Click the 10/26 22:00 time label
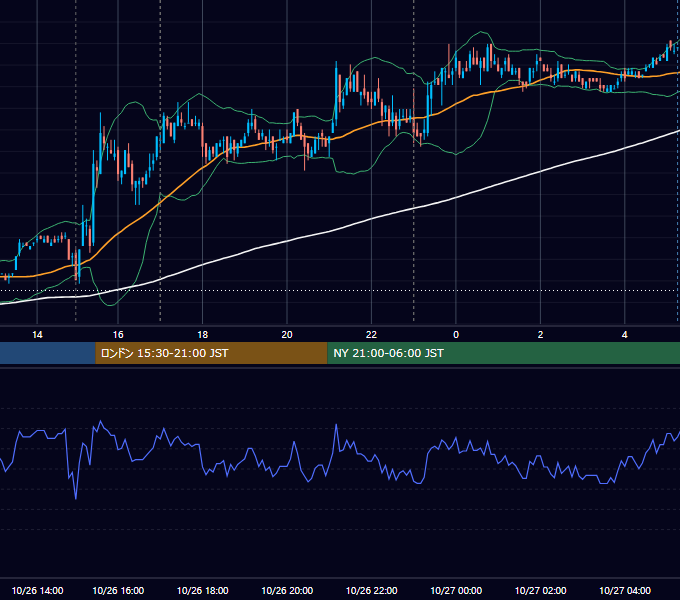Image resolution: width=680 pixels, height=600 pixels. [x=371, y=590]
